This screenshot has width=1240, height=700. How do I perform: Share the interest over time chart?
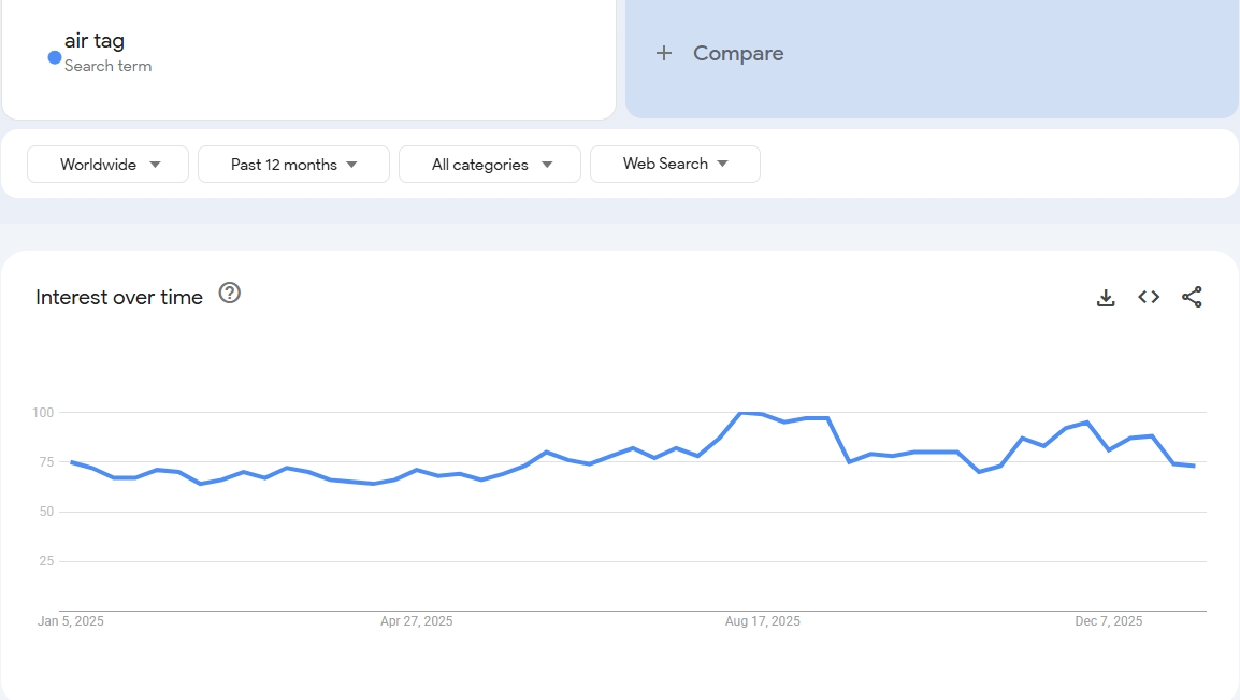[x=1191, y=297]
